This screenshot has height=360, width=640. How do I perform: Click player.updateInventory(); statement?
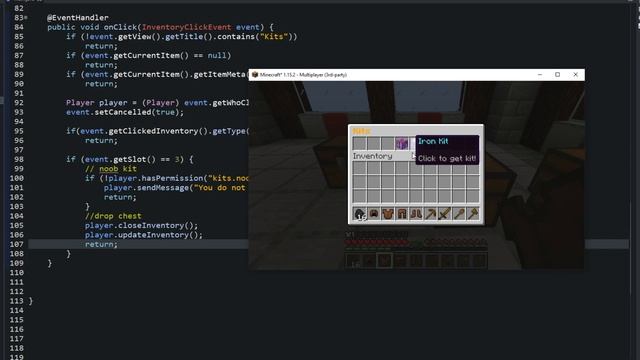click(144, 235)
